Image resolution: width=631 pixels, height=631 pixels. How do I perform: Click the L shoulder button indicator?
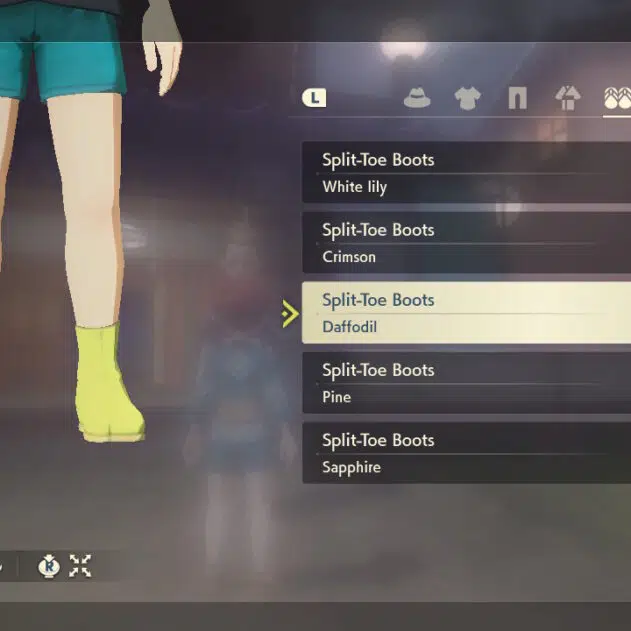point(314,98)
